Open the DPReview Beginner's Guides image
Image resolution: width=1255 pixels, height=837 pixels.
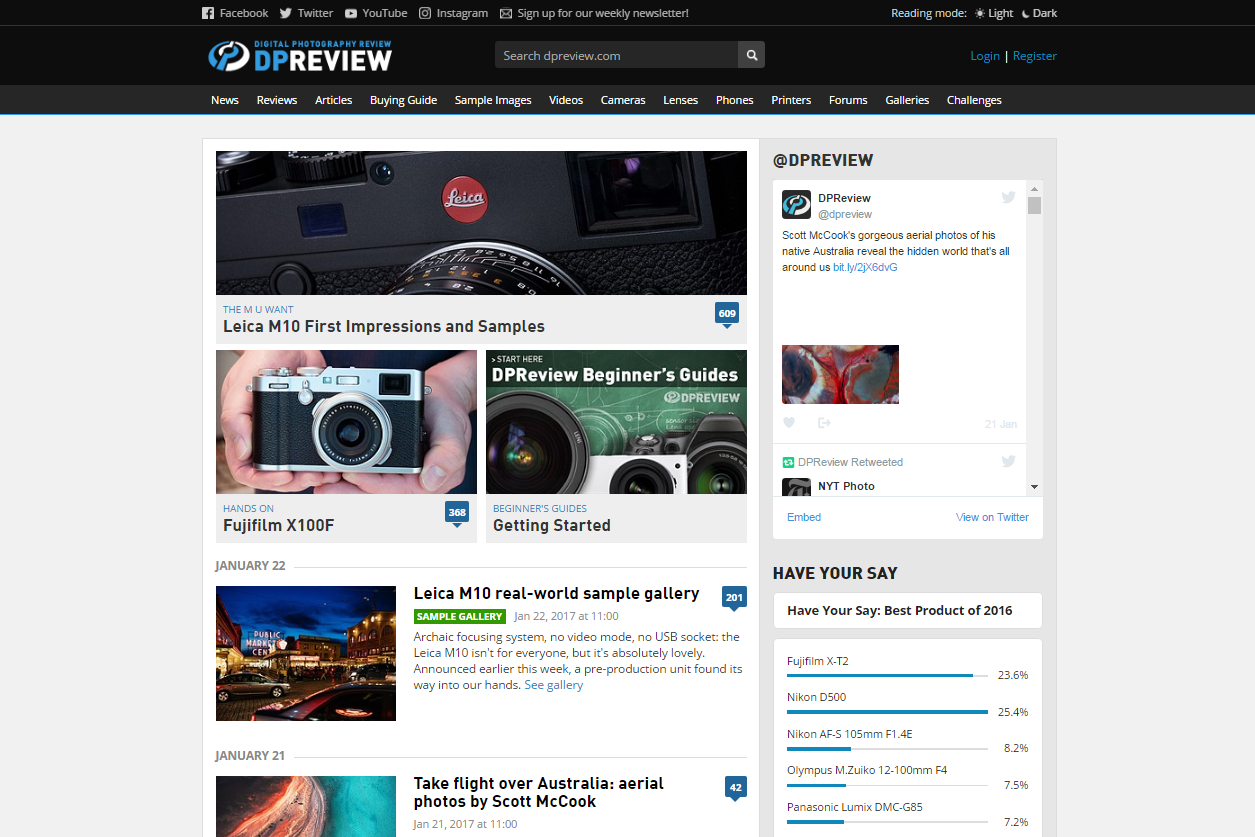point(616,422)
